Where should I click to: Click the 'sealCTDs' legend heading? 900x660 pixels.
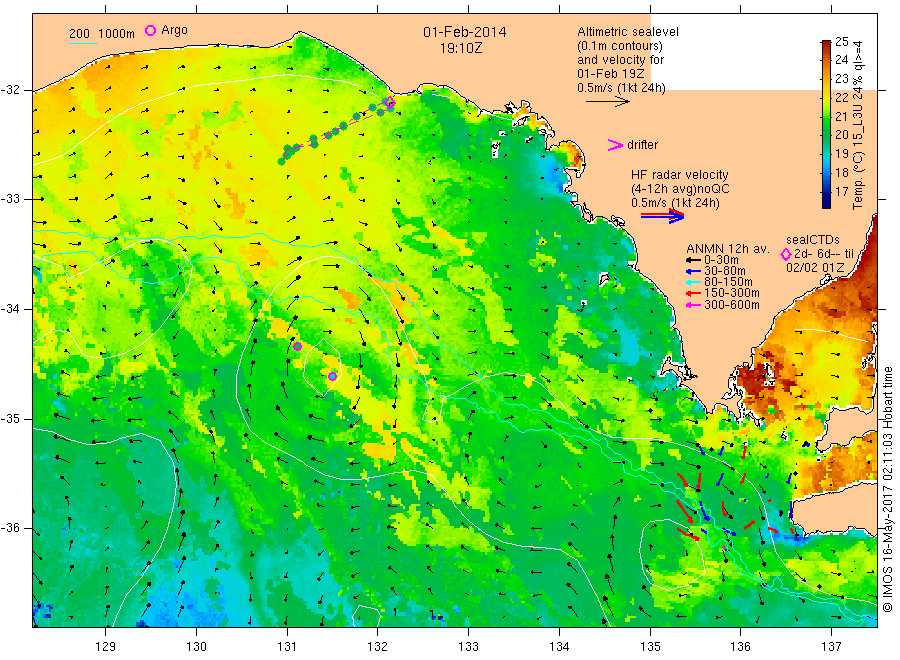tap(813, 240)
